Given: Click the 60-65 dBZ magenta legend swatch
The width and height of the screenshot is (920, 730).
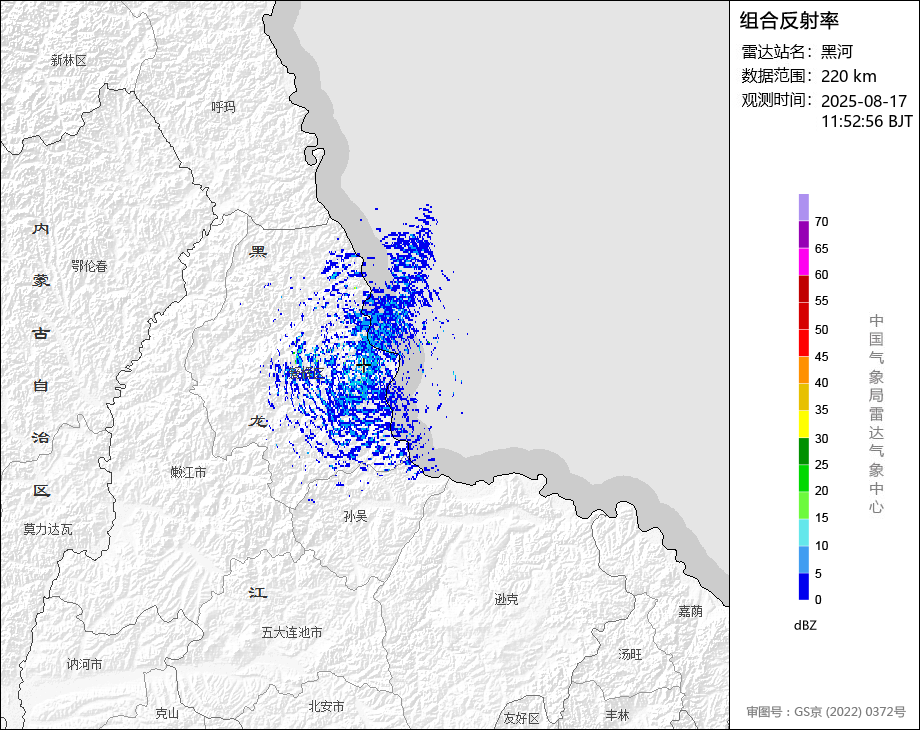Looking at the screenshot, I should [x=804, y=262].
